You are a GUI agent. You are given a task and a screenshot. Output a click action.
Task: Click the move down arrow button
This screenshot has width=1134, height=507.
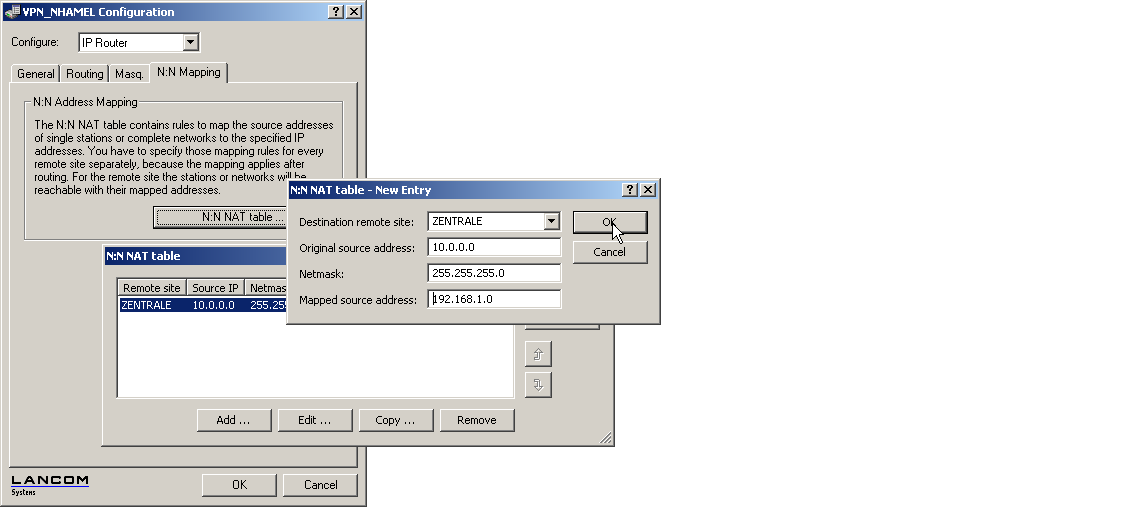538,385
